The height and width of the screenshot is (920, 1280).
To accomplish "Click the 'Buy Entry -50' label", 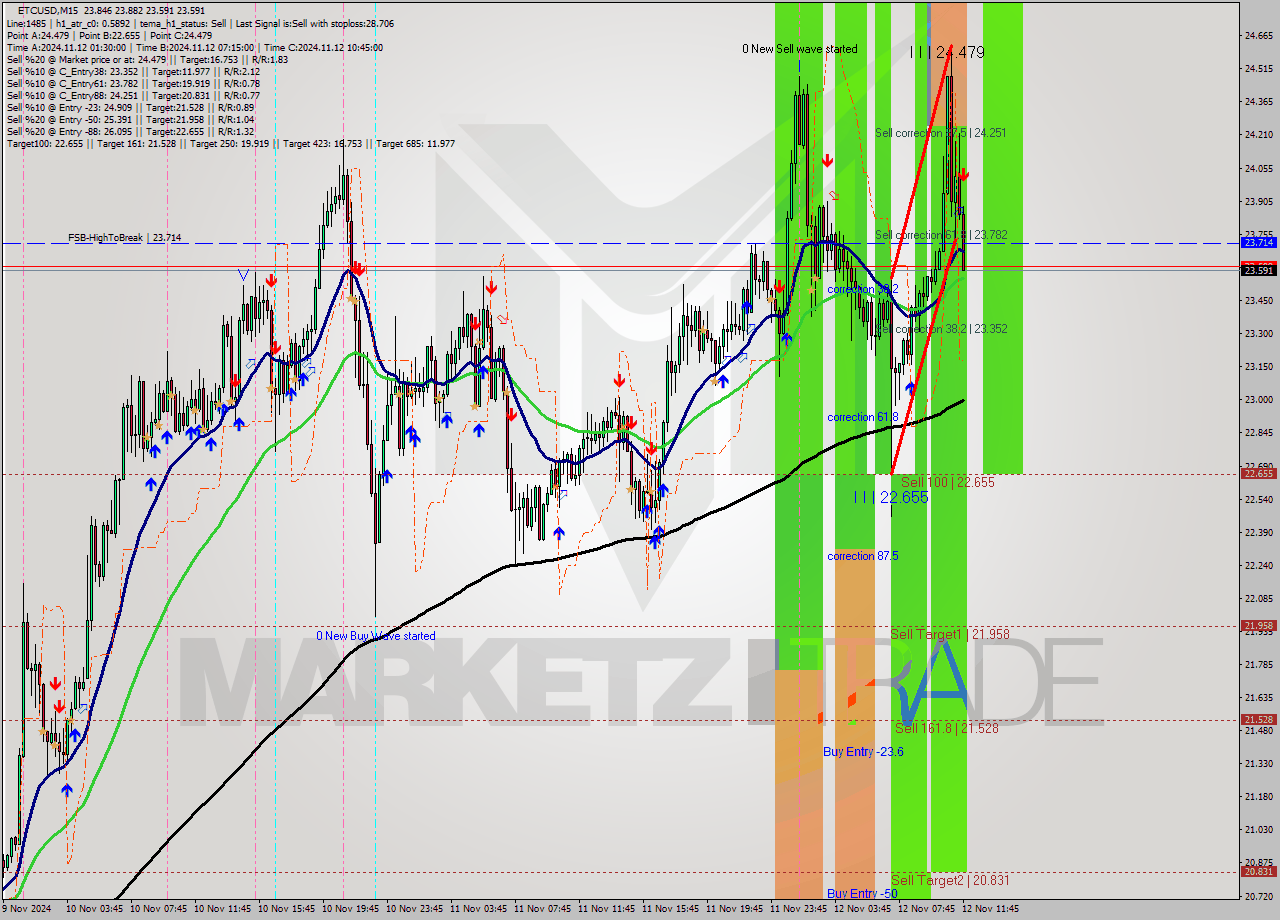I will pyautogui.click(x=862, y=894).
